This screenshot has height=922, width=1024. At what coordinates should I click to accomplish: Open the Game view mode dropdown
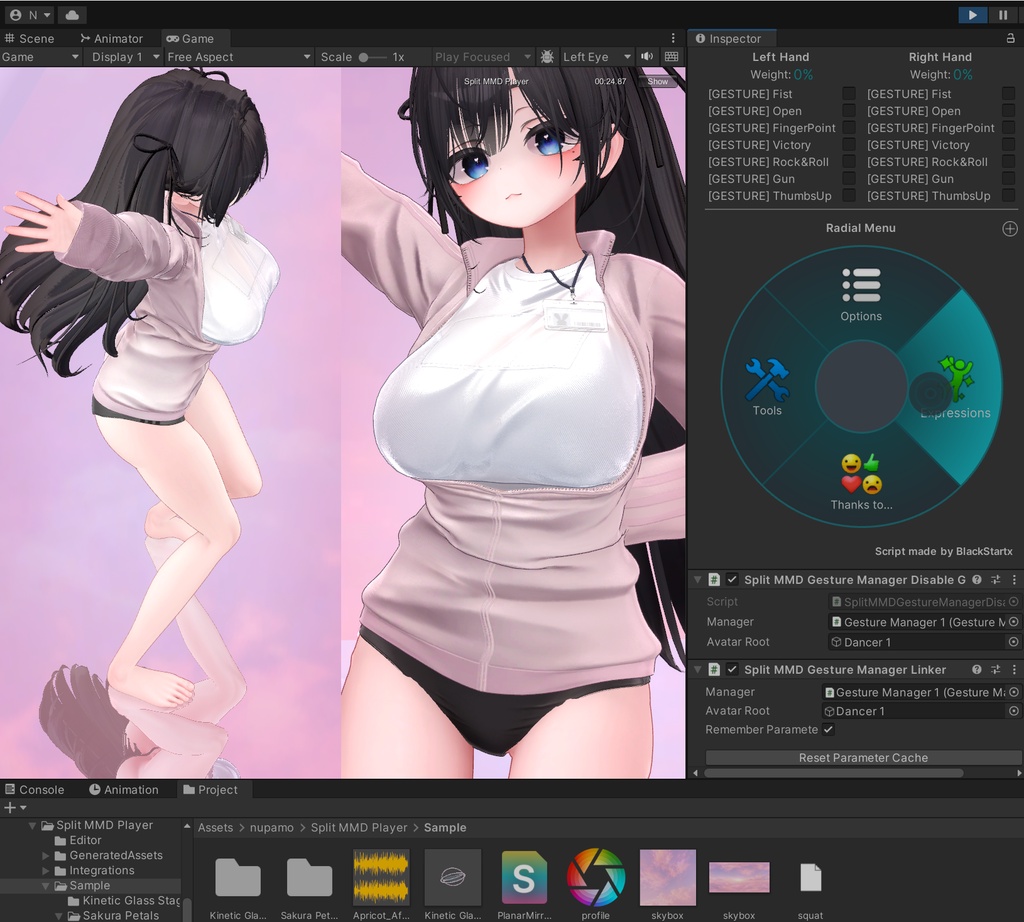point(40,57)
